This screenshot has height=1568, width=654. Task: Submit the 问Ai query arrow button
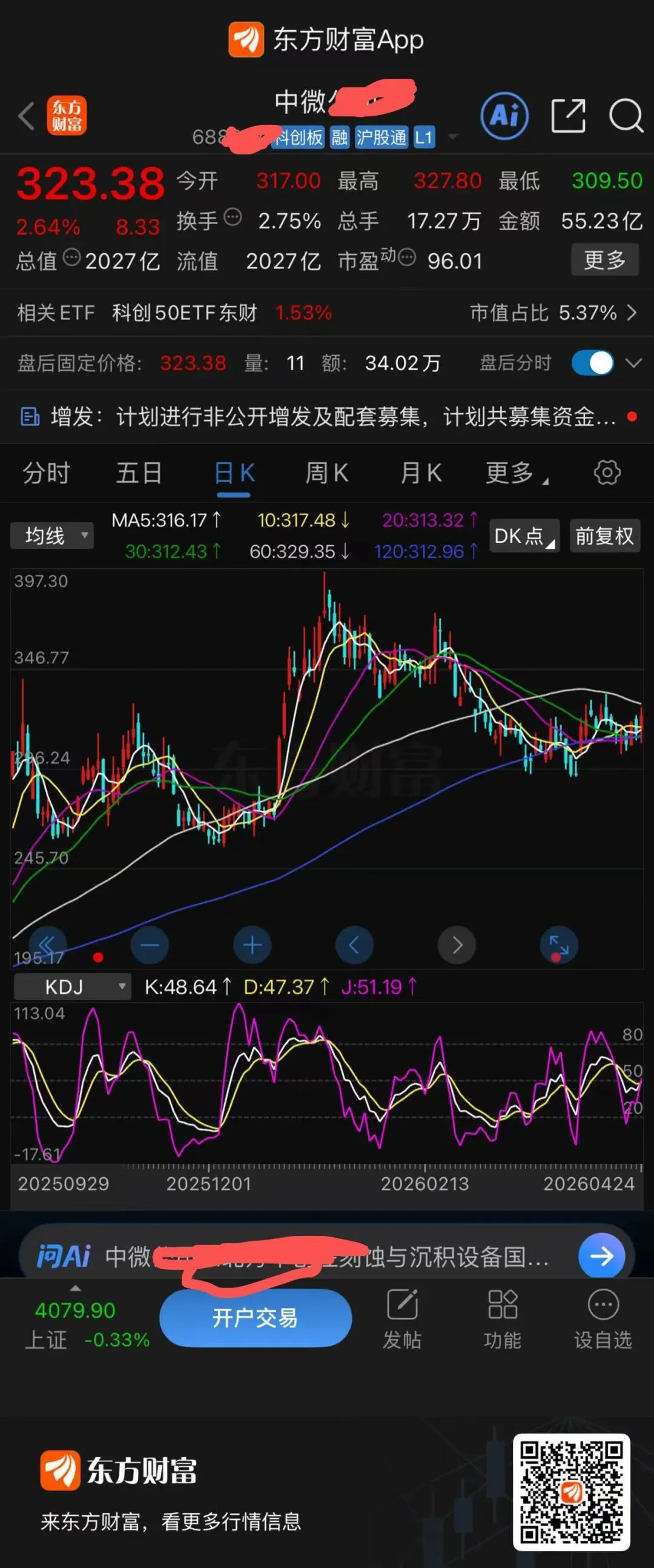[602, 1256]
